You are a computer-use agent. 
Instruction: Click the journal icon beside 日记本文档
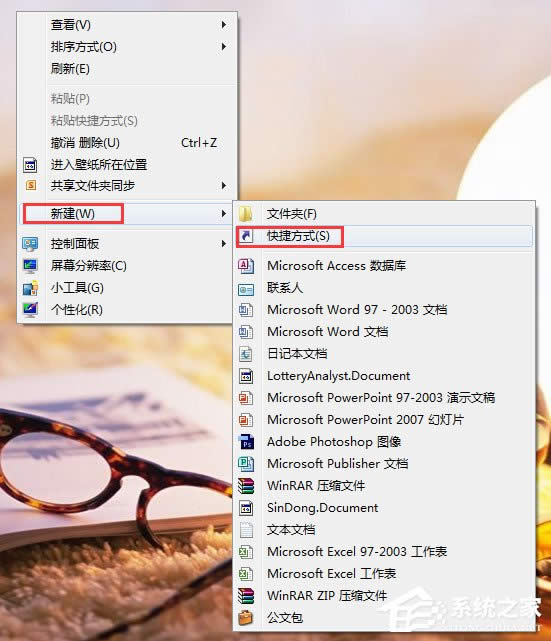246,354
